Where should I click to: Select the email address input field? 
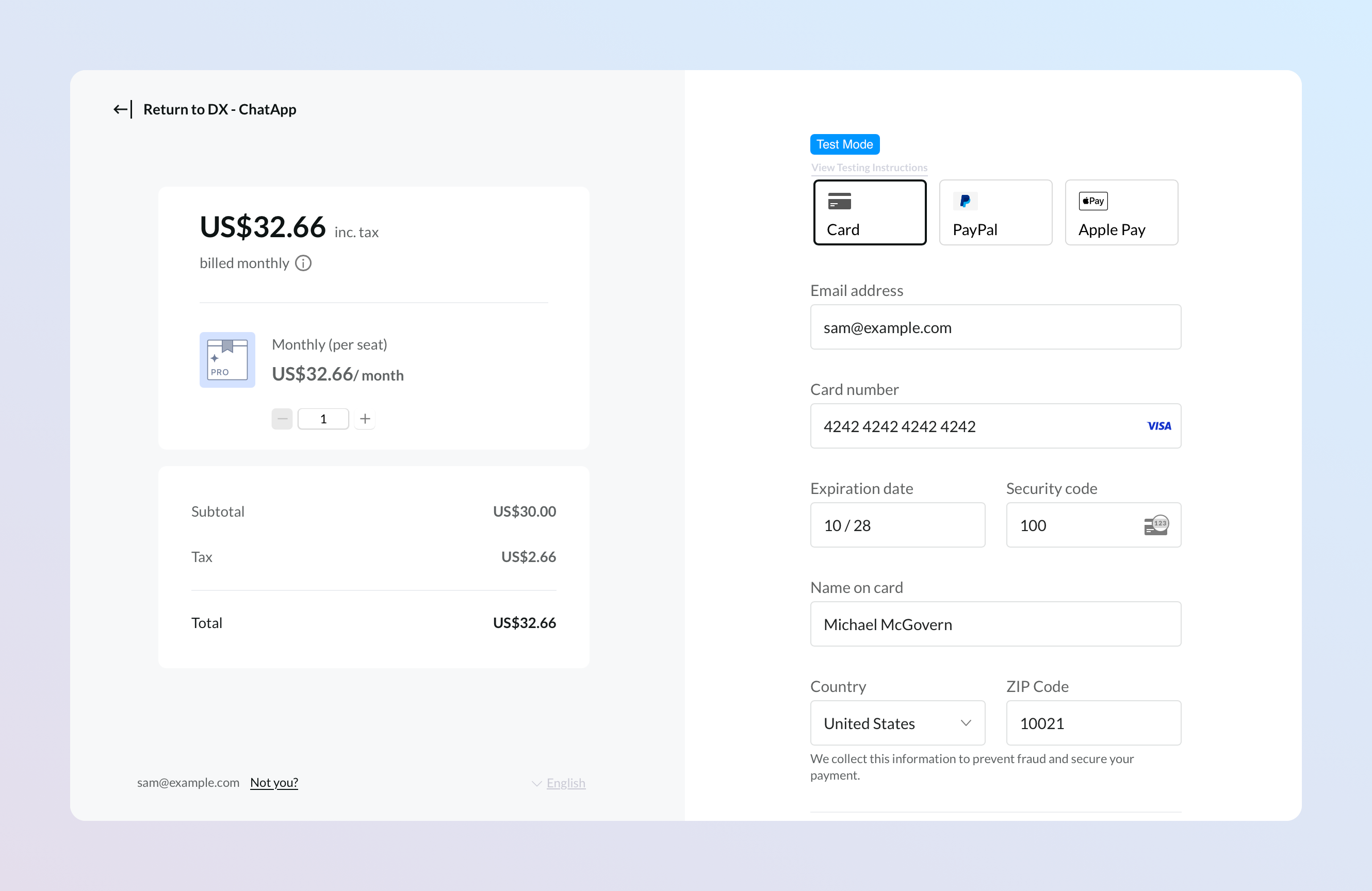click(x=995, y=327)
